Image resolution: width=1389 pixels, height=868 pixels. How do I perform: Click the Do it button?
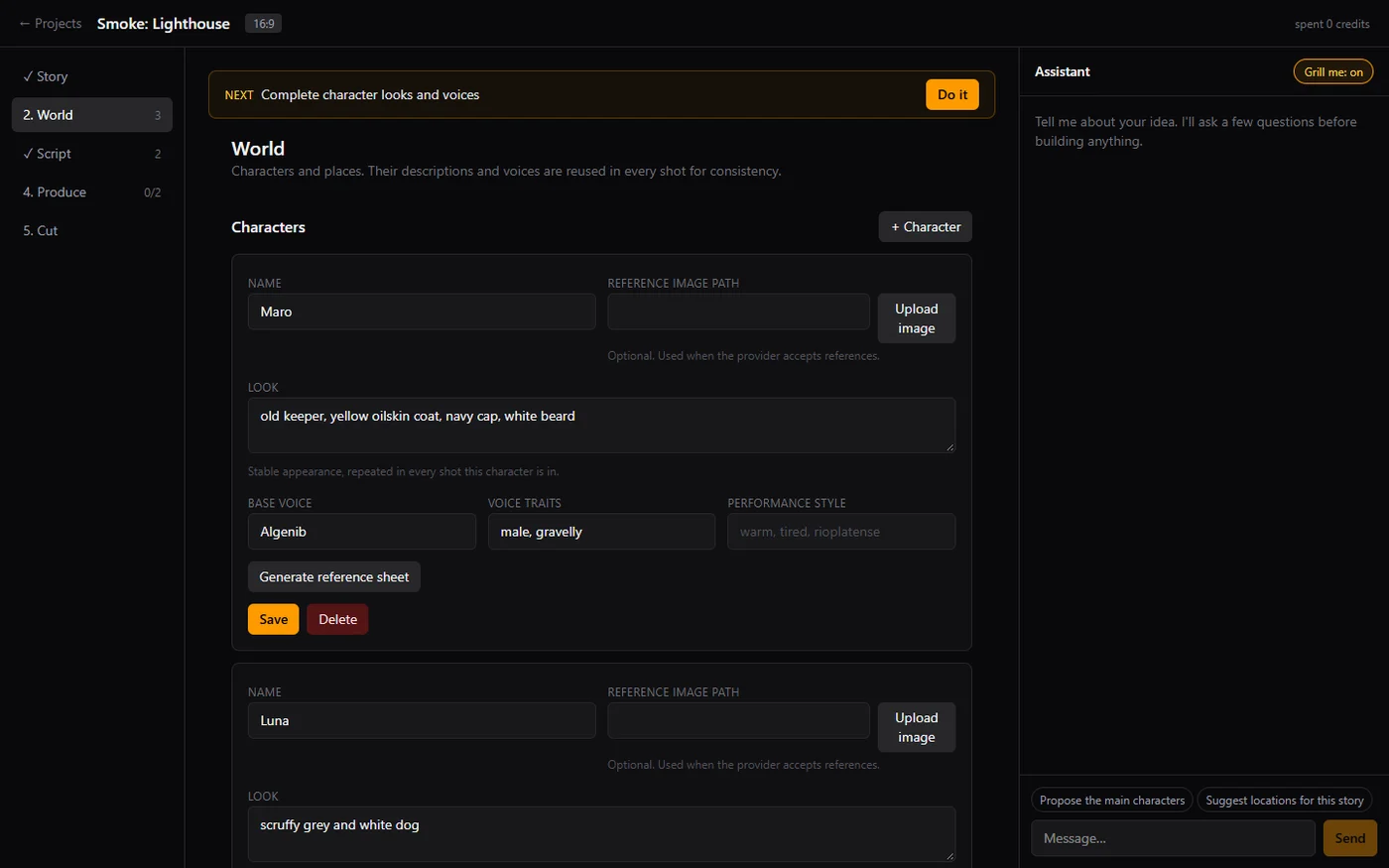(952, 95)
